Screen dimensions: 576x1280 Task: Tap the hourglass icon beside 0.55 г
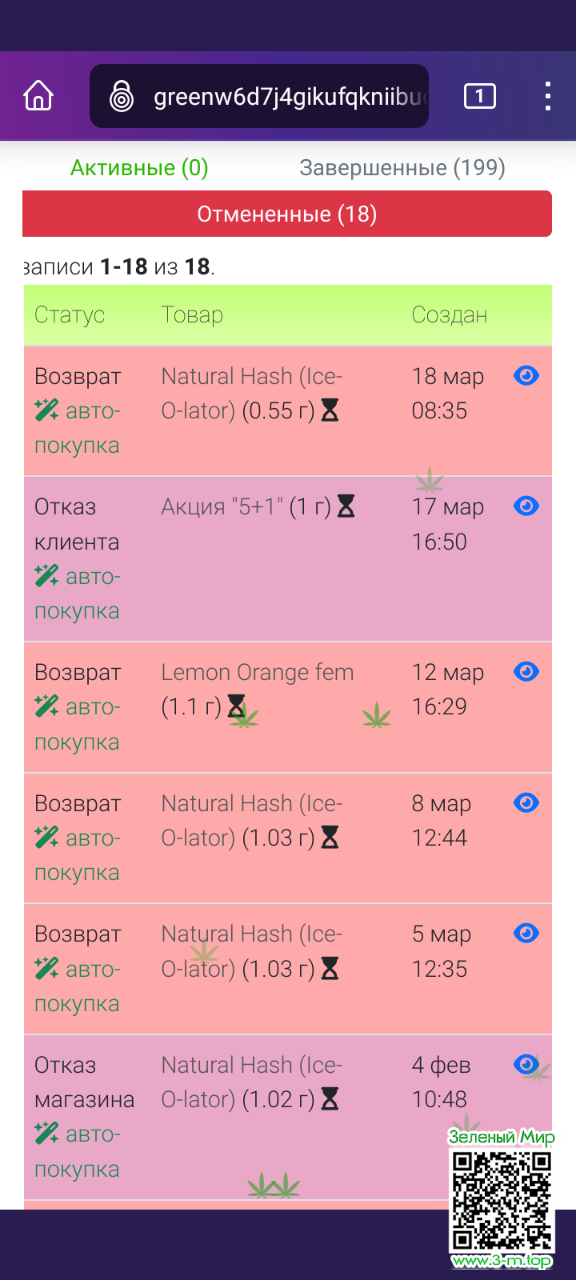tap(329, 410)
